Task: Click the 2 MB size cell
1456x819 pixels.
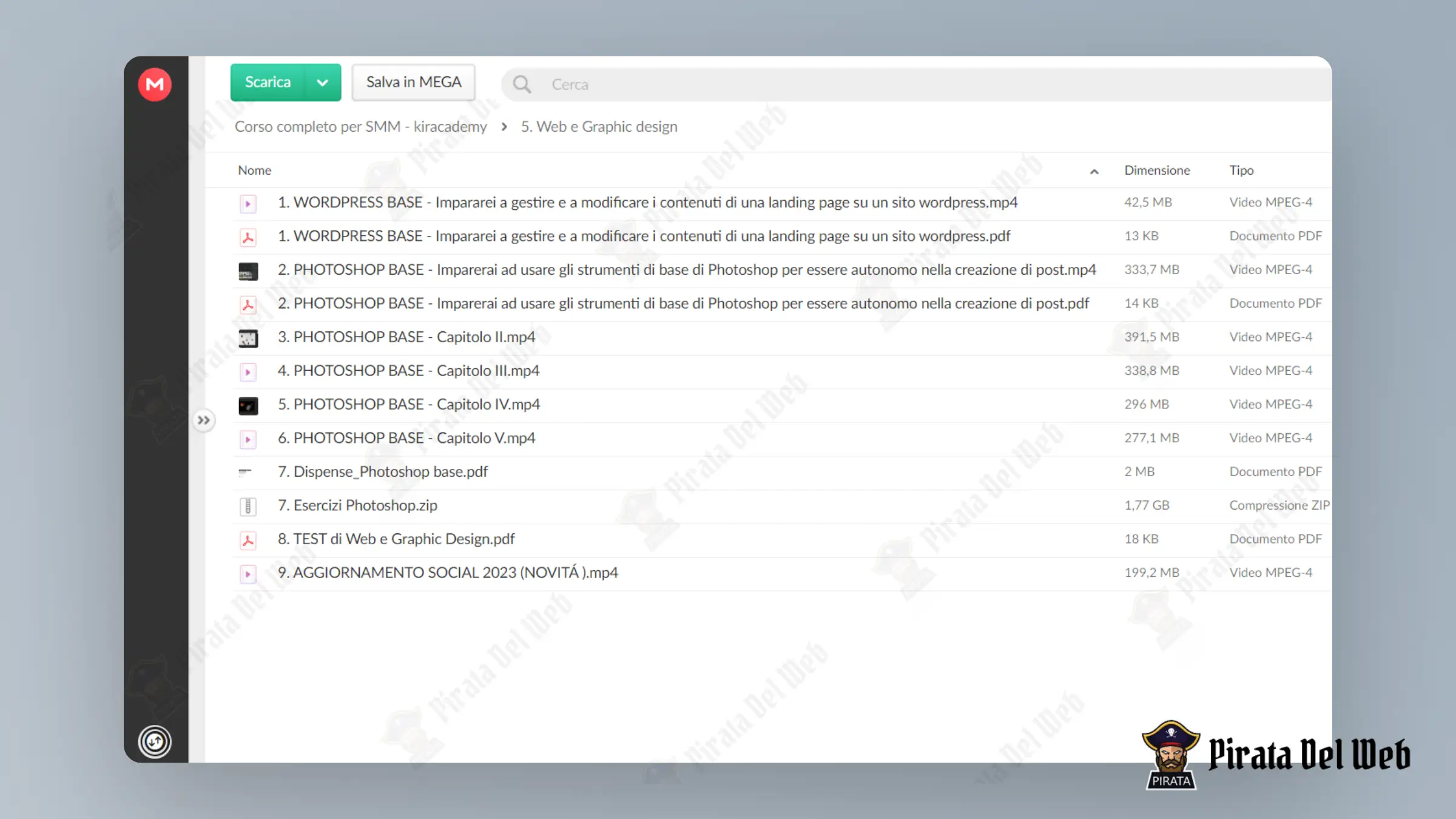Action: [x=1139, y=471]
